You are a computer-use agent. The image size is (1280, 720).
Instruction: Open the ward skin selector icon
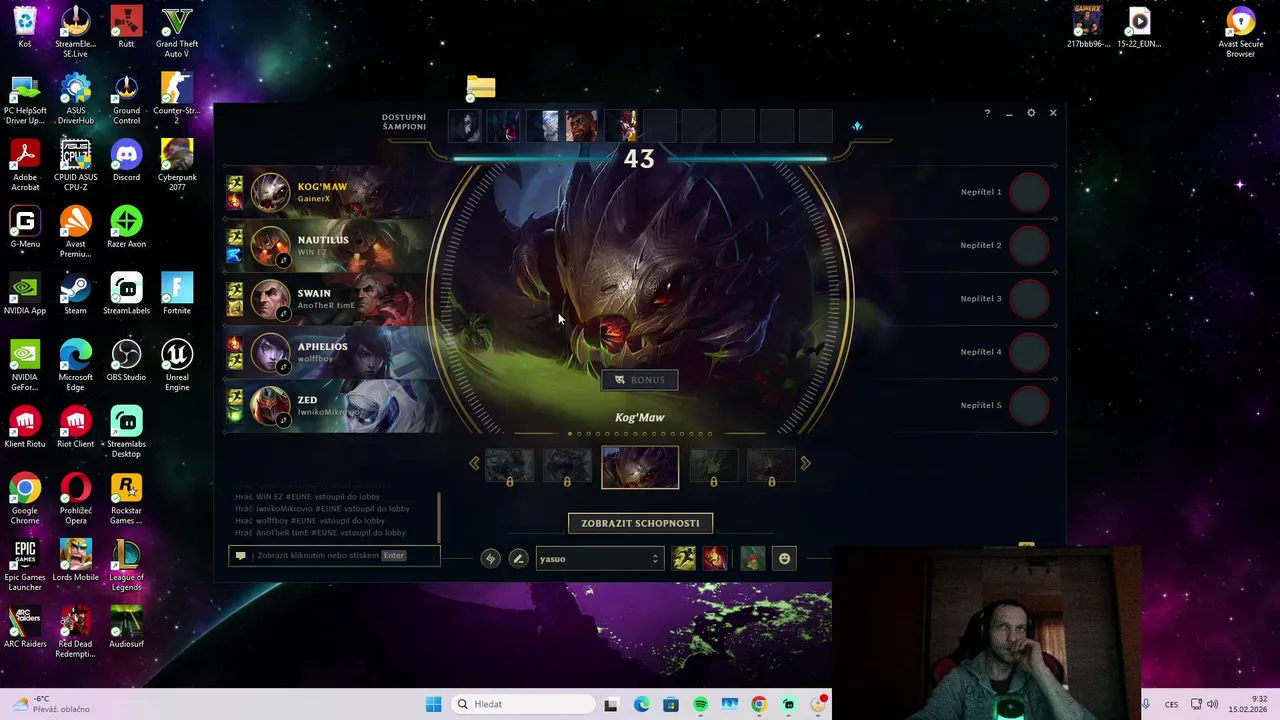(x=753, y=559)
